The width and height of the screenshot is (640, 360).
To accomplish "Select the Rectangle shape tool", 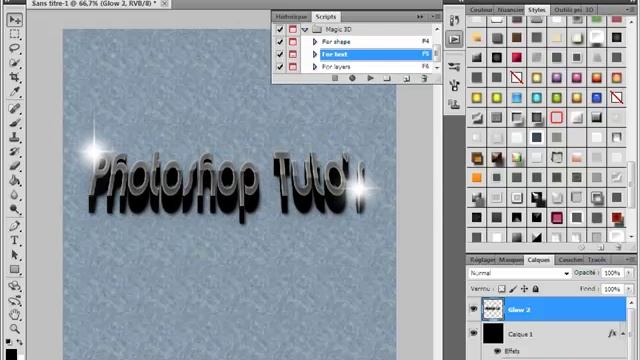I will (15, 269).
